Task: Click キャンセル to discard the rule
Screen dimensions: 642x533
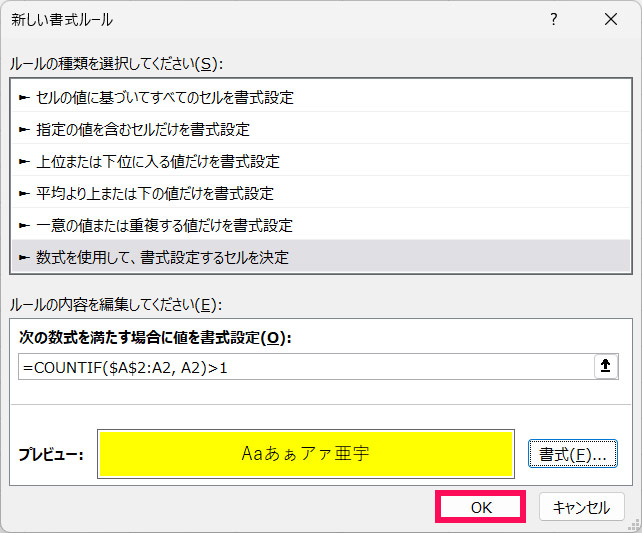Action: coord(581,507)
